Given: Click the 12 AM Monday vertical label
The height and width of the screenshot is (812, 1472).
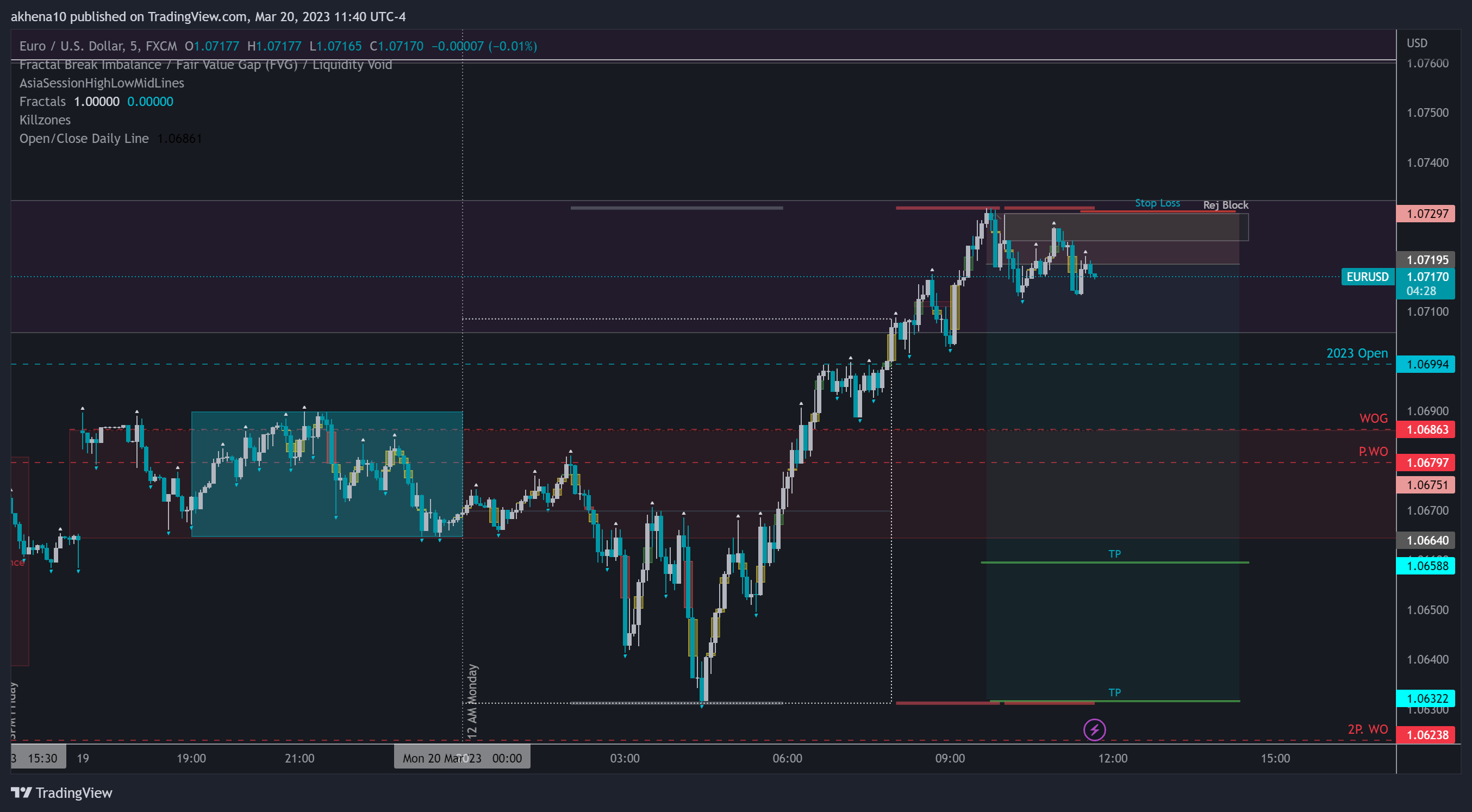Looking at the screenshot, I should 472,701.
